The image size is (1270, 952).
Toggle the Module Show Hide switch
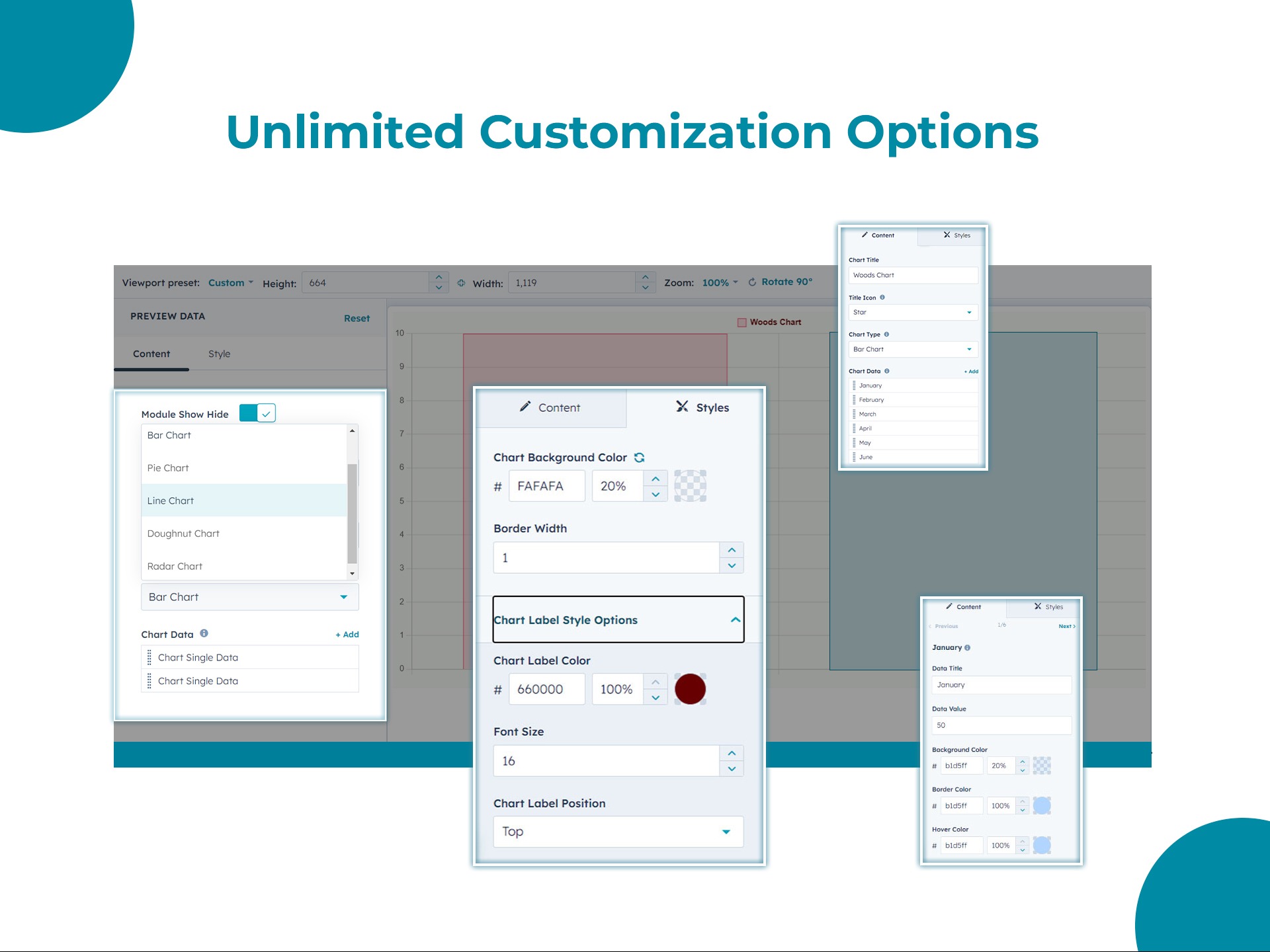tap(257, 413)
